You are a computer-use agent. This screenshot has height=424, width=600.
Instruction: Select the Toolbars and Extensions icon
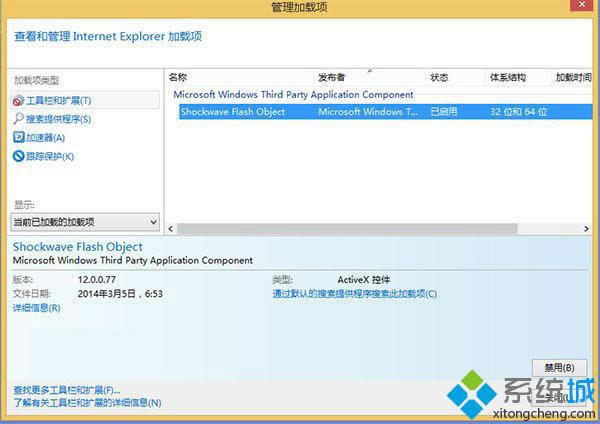(x=18, y=101)
